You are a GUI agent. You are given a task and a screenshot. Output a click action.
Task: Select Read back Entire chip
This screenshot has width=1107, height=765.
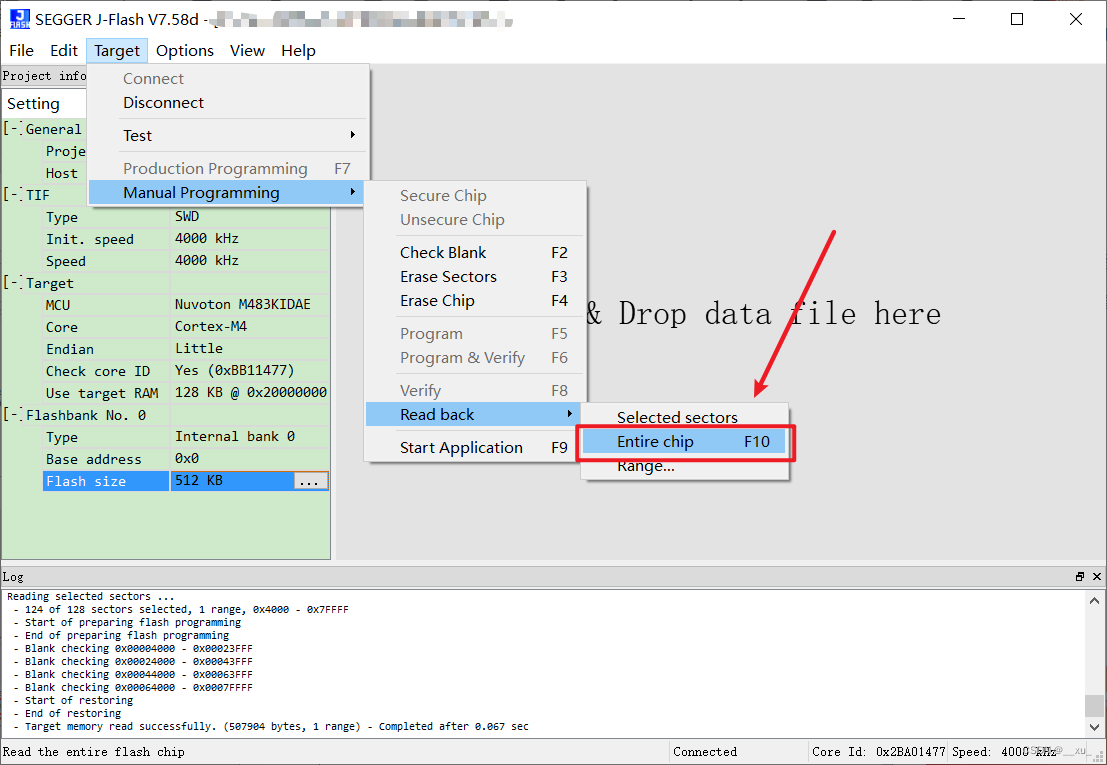coord(683,442)
